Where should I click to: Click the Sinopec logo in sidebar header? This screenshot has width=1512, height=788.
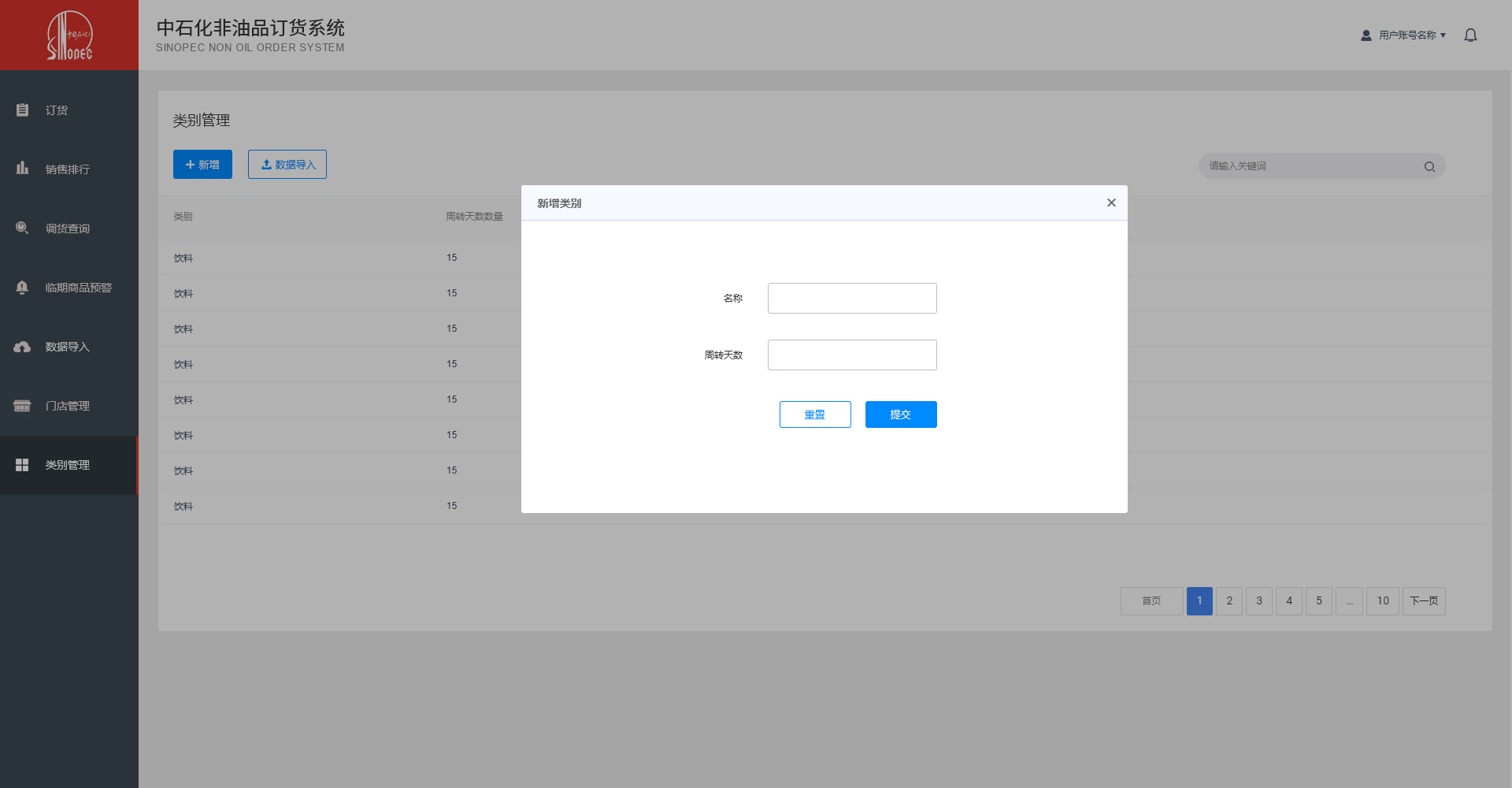click(x=69, y=35)
